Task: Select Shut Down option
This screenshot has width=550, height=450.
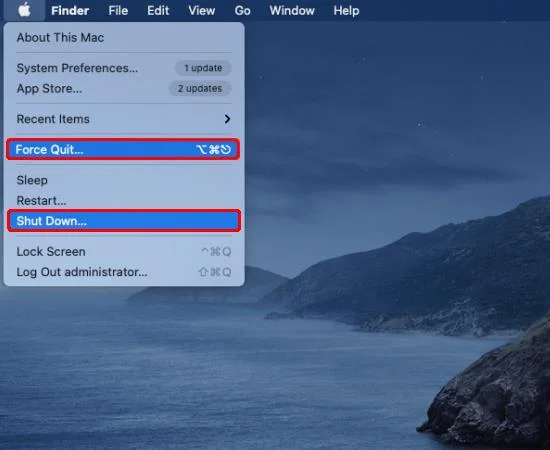Action: coord(124,221)
